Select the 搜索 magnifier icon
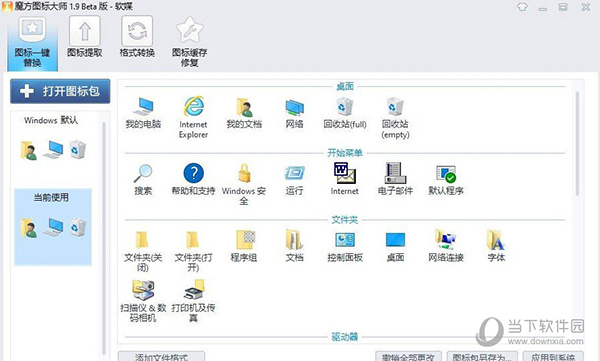This screenshot has width=600, height=361. 143,179
